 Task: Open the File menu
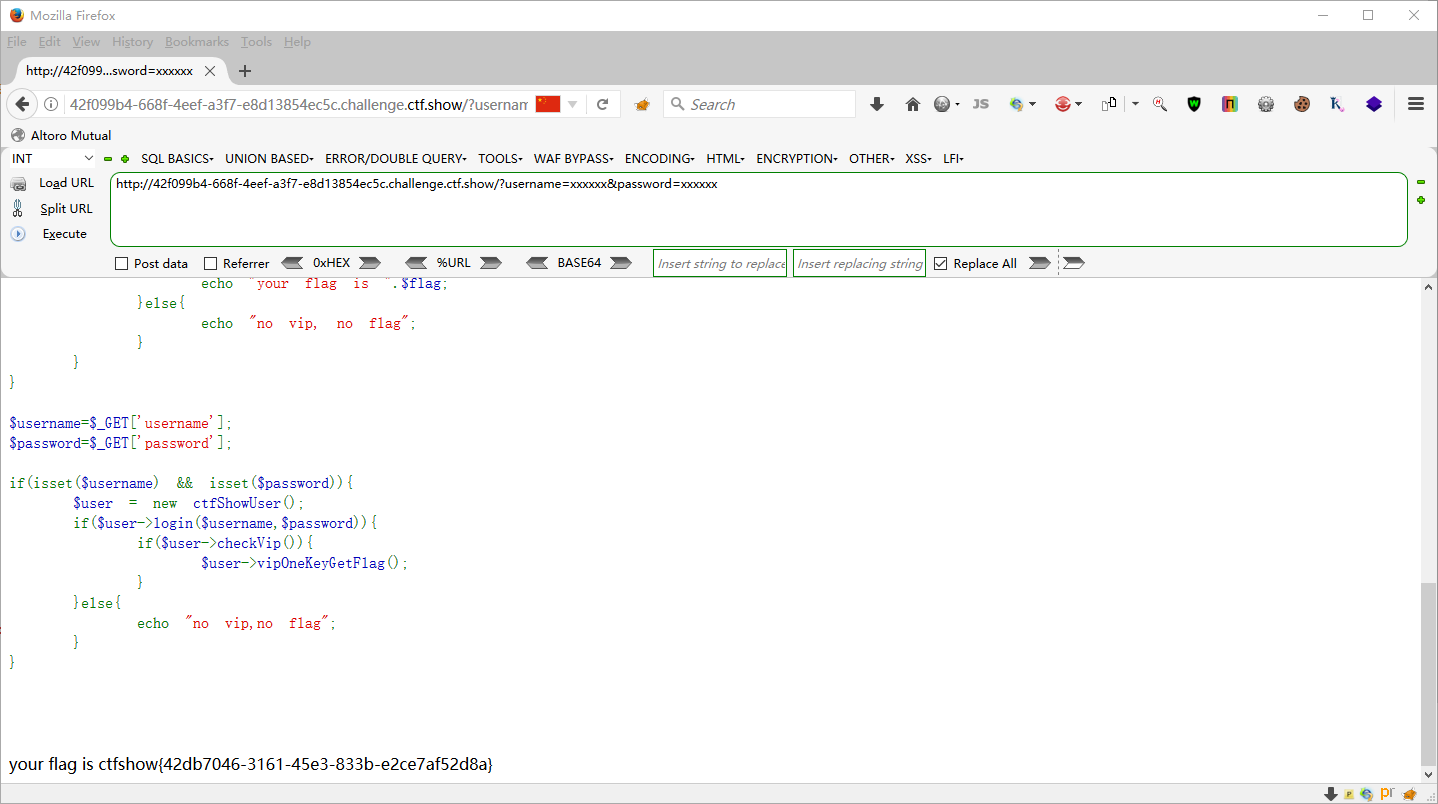tap(17, 42)
